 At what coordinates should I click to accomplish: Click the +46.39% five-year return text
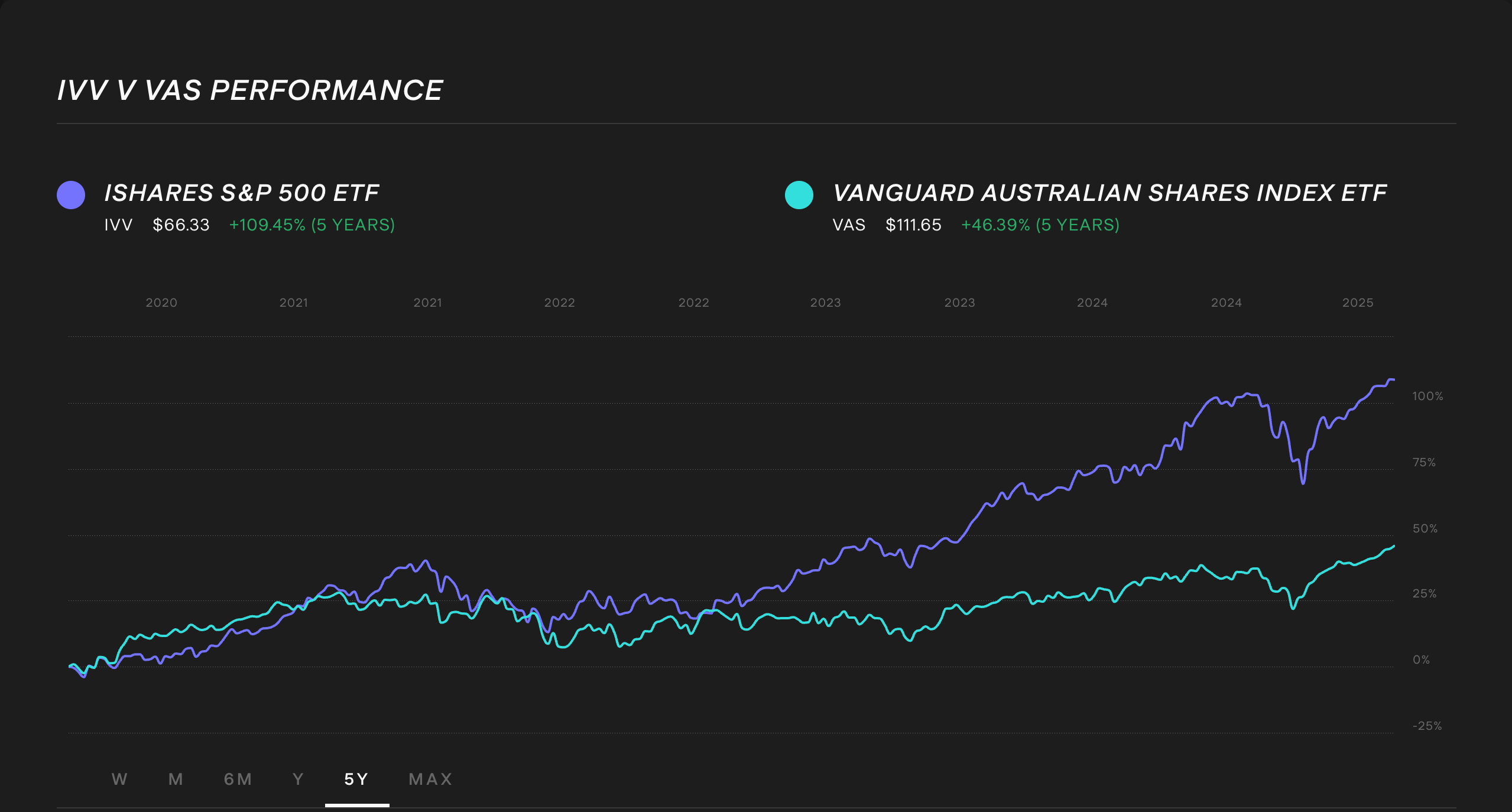click(x=1040, y=225)
